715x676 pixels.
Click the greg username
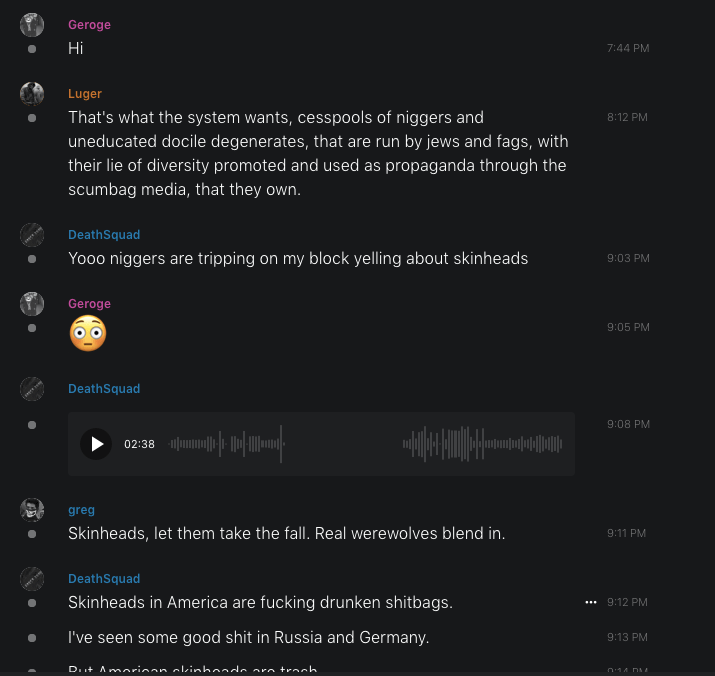click(82, 510)
